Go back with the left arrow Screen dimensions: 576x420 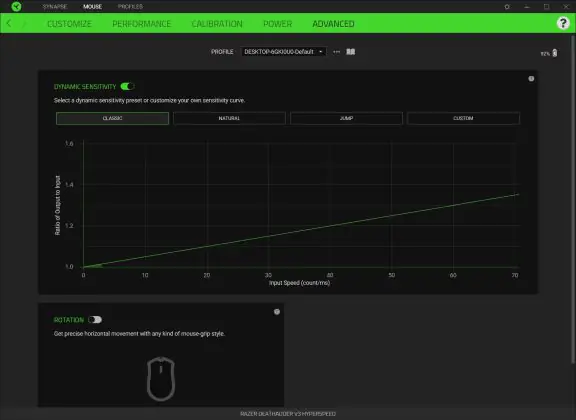point(9,24)
